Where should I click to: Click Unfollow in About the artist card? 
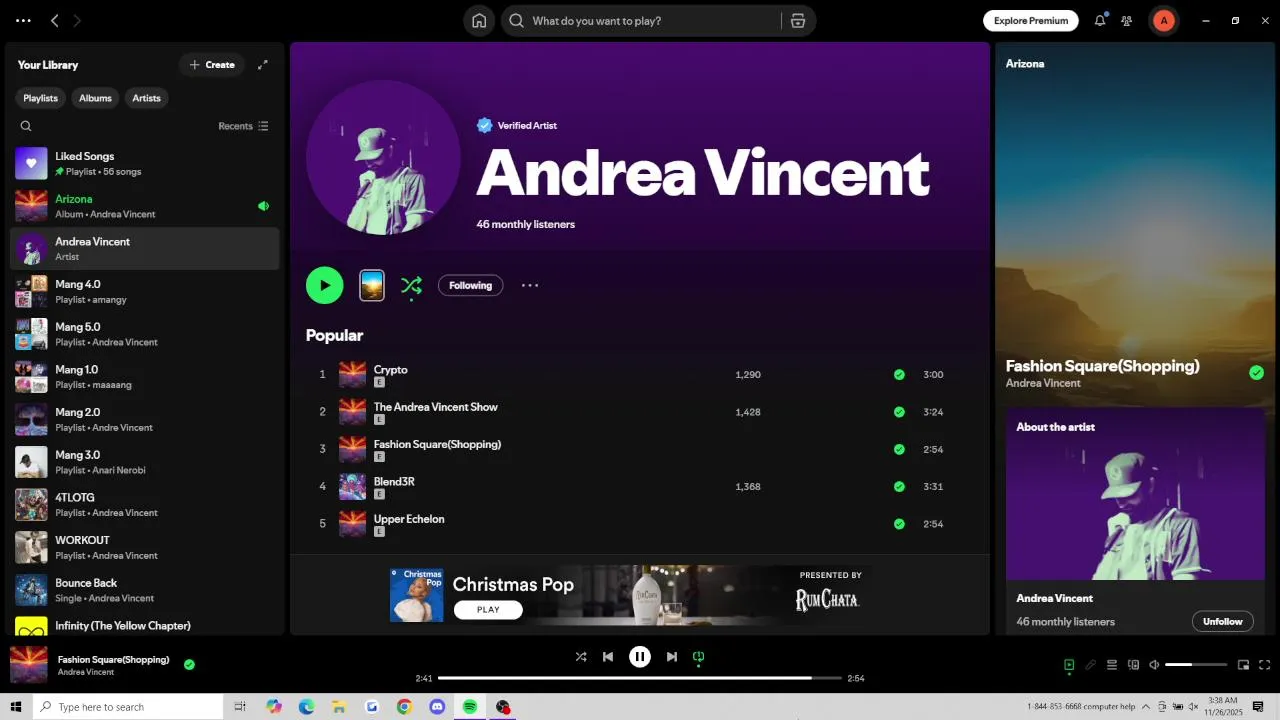click(1222, 621)
